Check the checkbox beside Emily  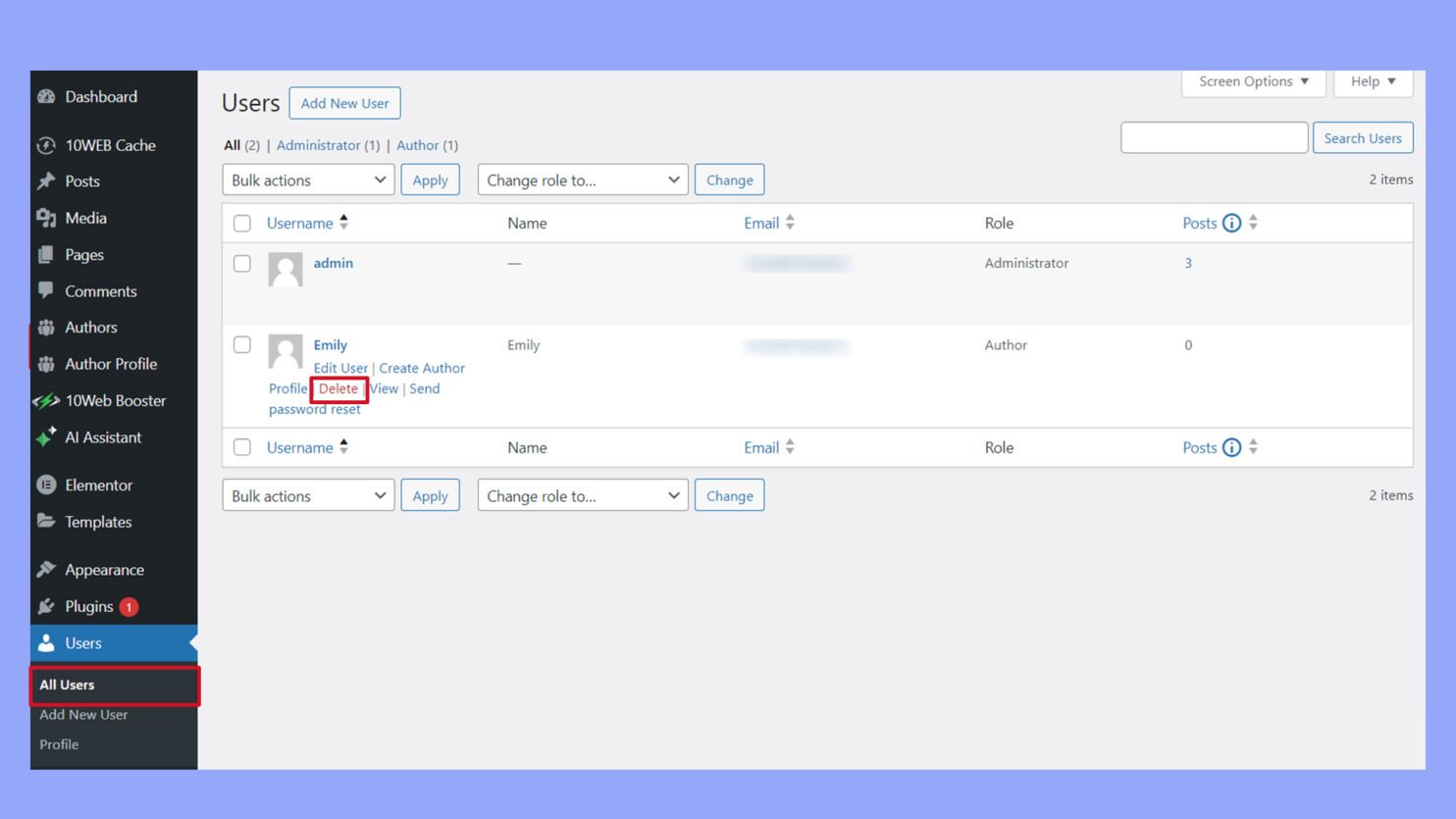pos(242,344)
